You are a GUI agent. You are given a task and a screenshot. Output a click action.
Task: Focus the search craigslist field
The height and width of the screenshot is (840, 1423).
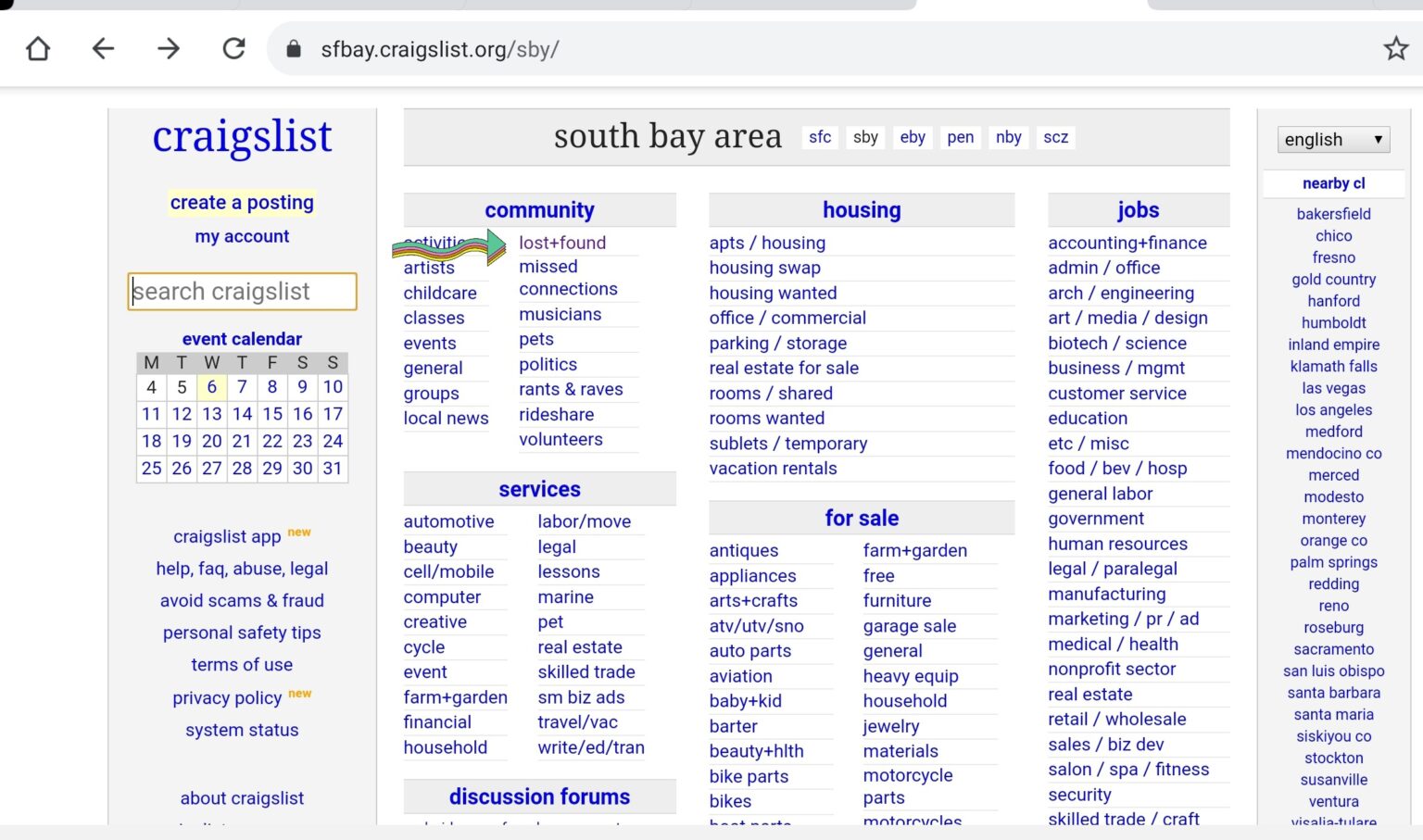(x=242, y=292)
